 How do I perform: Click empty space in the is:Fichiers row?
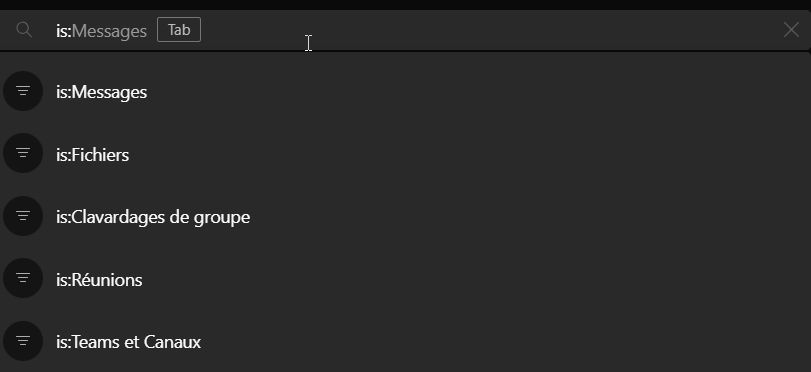[465, 155]
